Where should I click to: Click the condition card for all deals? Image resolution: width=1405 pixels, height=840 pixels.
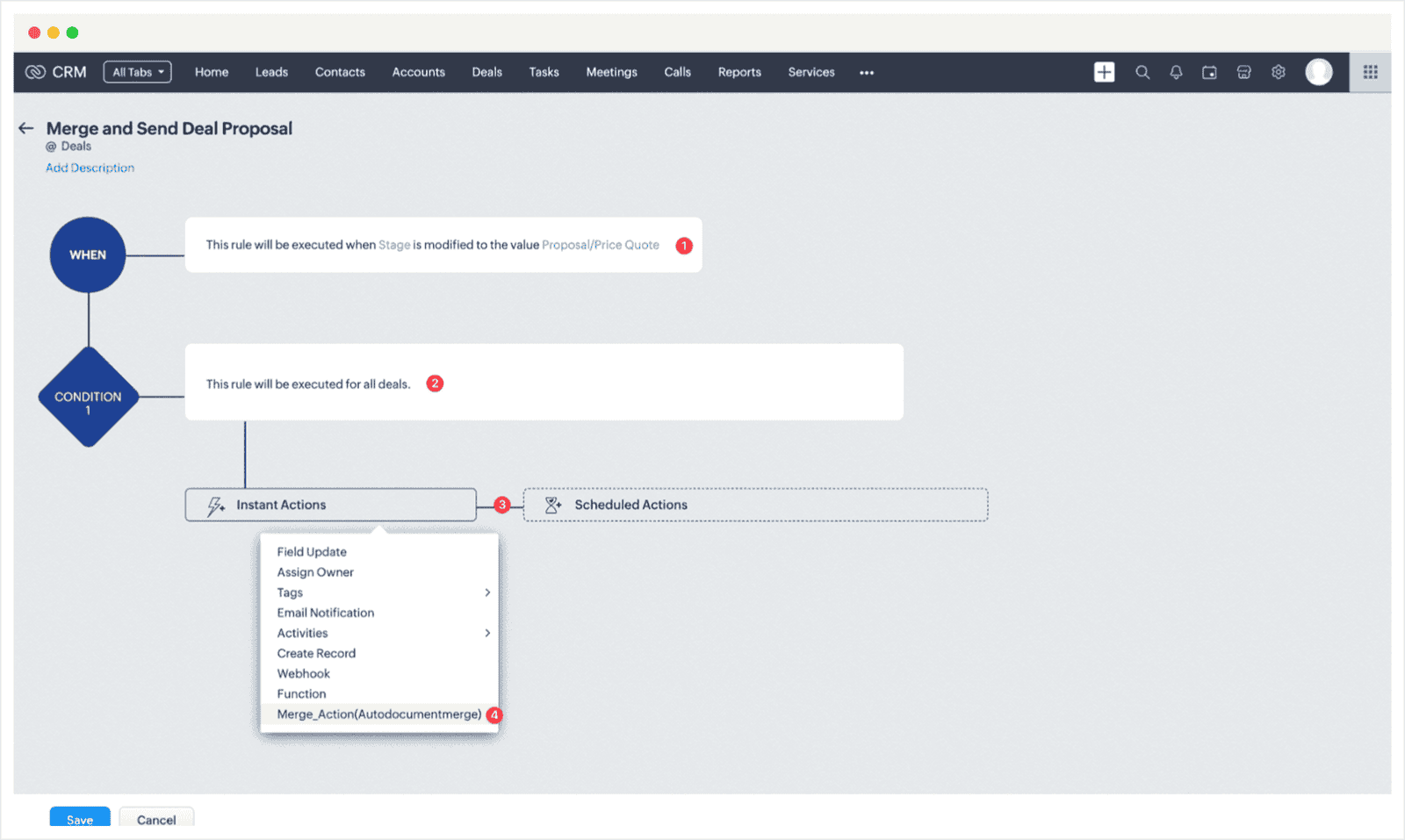[544, 382]
